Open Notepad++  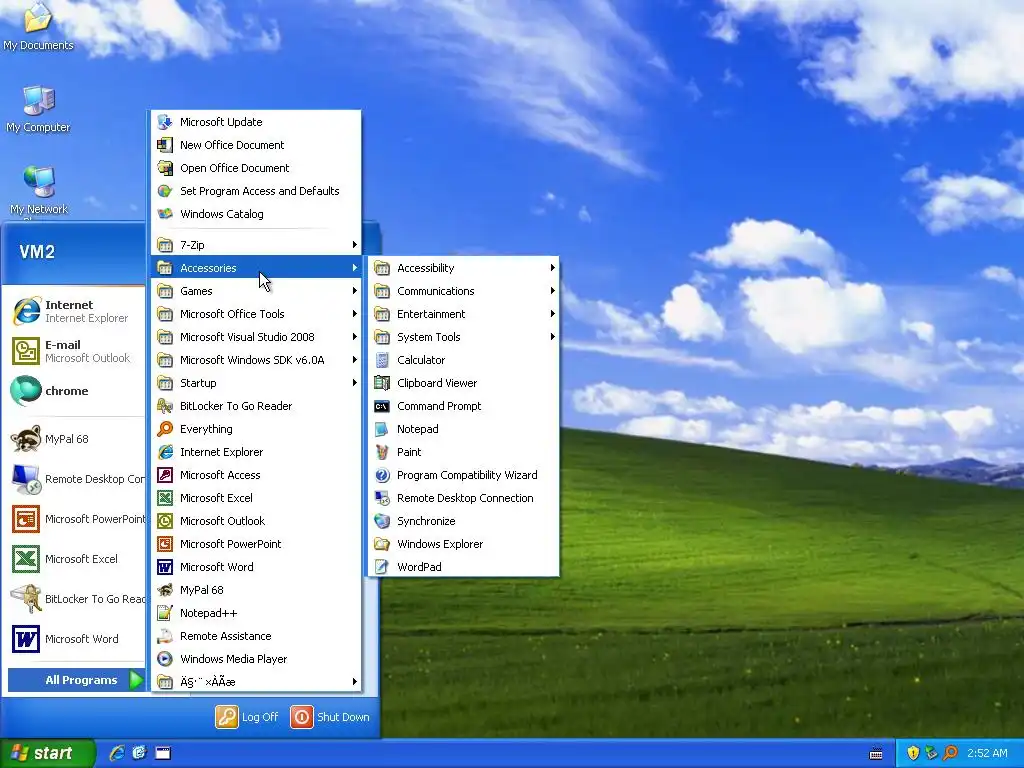click(256, 613)
